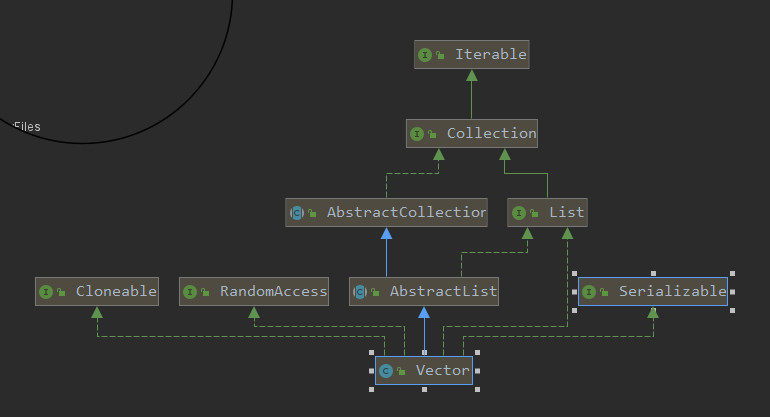The image size is (770, 417).
Task: Select the List interface node
Action: coord(547,213)
